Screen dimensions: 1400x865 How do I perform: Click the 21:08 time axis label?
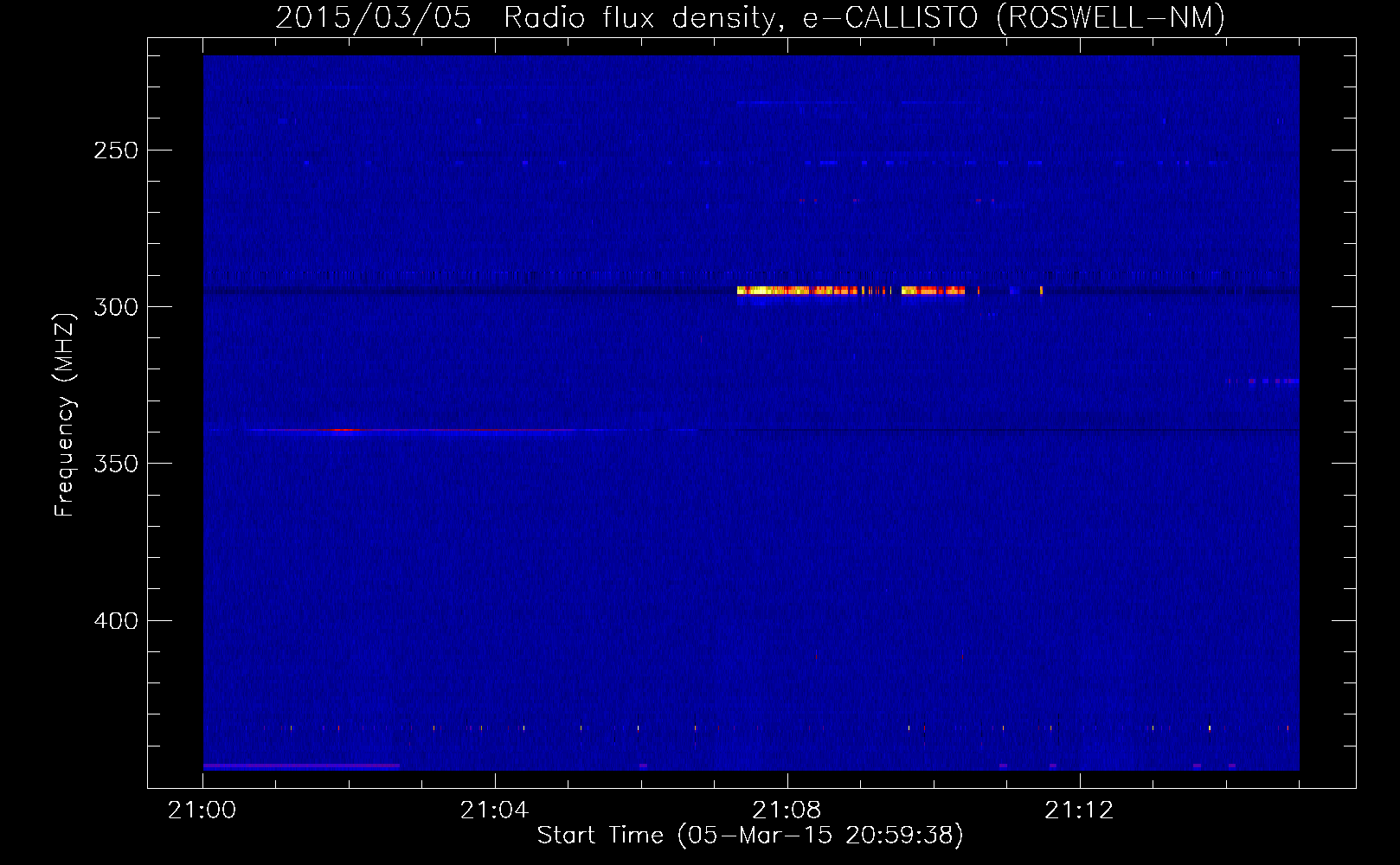point(787,811)
